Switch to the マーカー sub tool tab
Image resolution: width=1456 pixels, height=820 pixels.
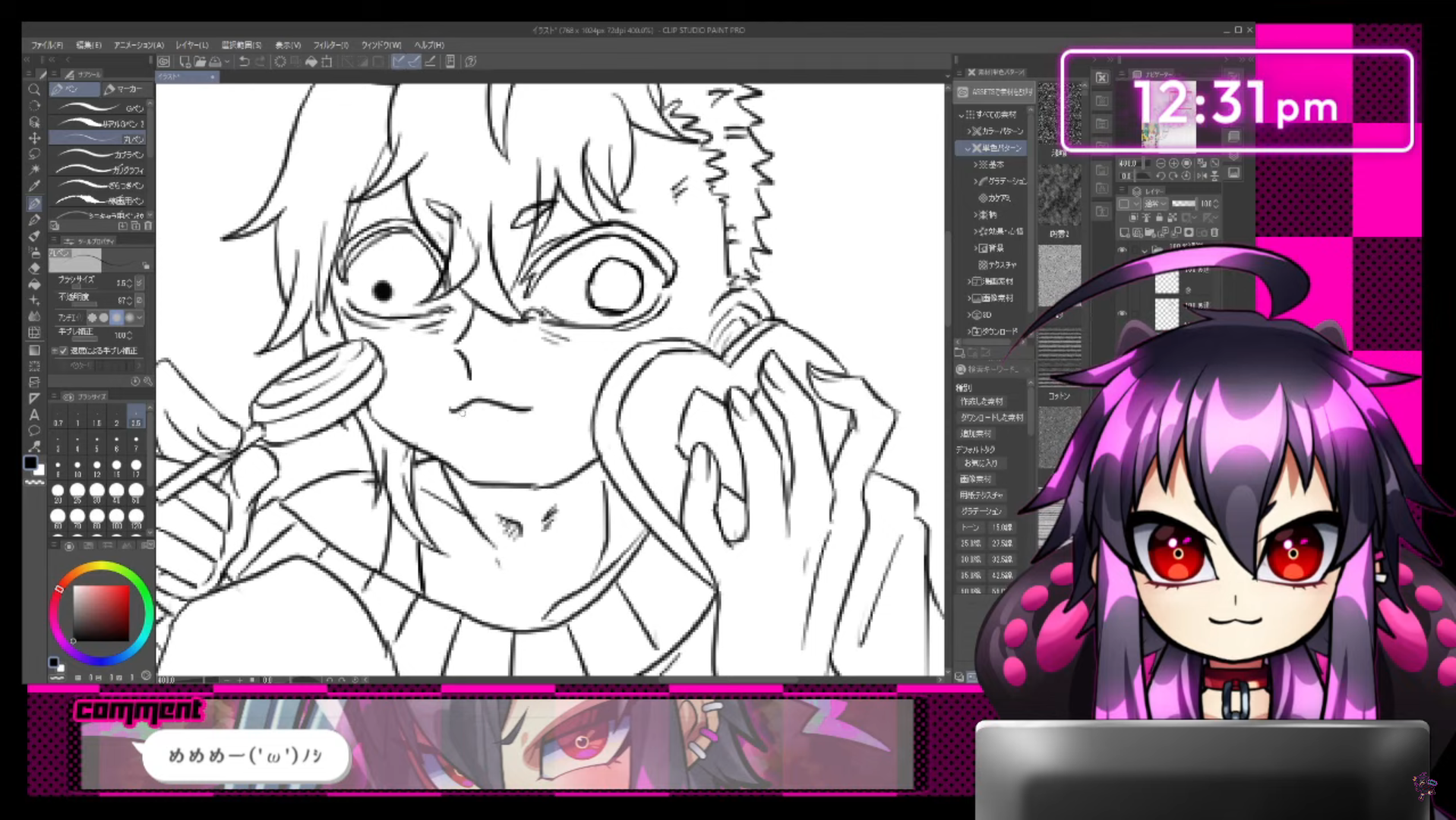coord(124,90)
